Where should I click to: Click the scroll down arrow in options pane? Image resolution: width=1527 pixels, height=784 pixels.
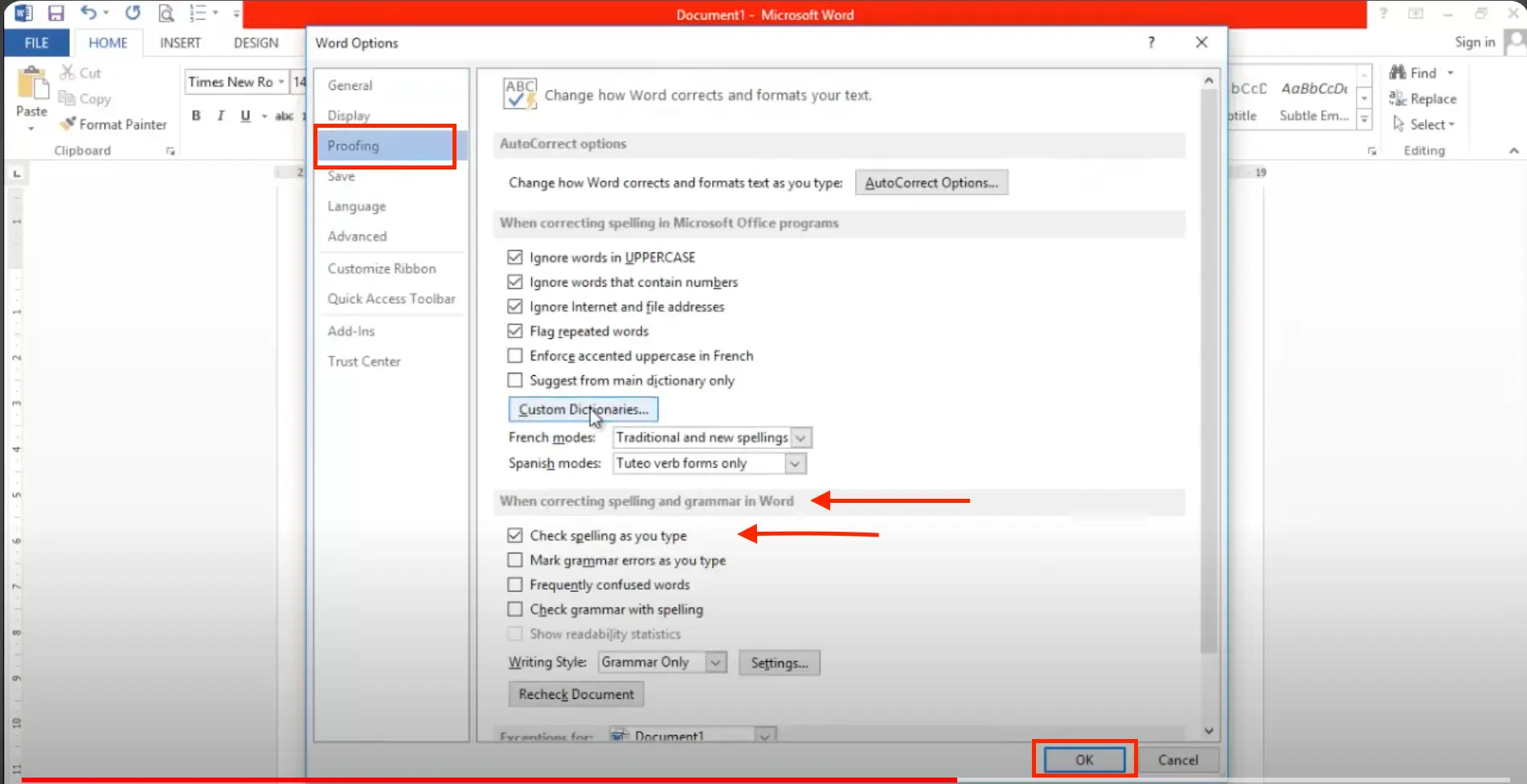point(1209,730)
